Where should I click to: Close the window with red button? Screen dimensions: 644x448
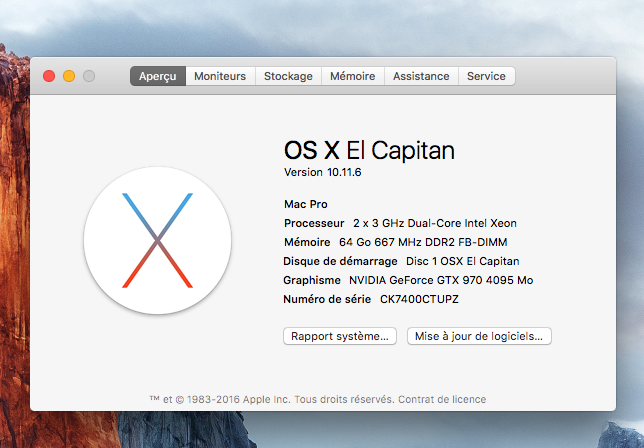pos(49,76)
